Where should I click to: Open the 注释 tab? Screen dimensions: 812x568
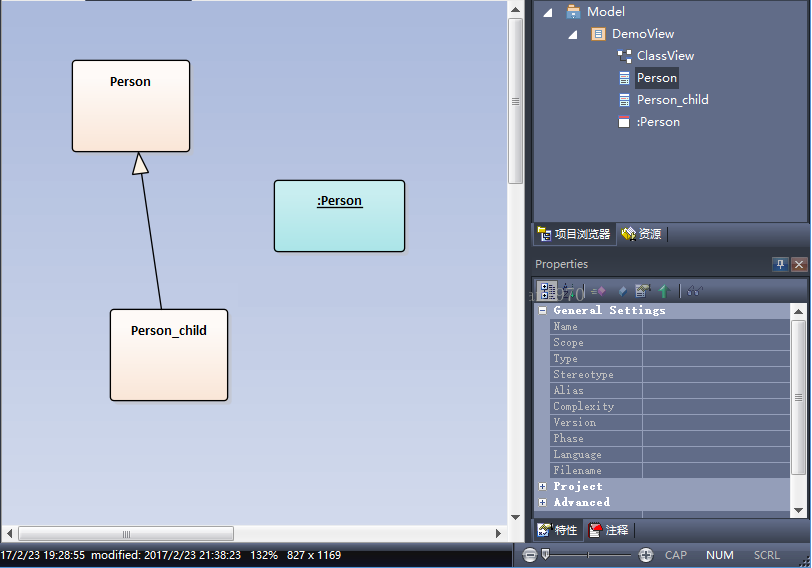(x=609, y=530)
